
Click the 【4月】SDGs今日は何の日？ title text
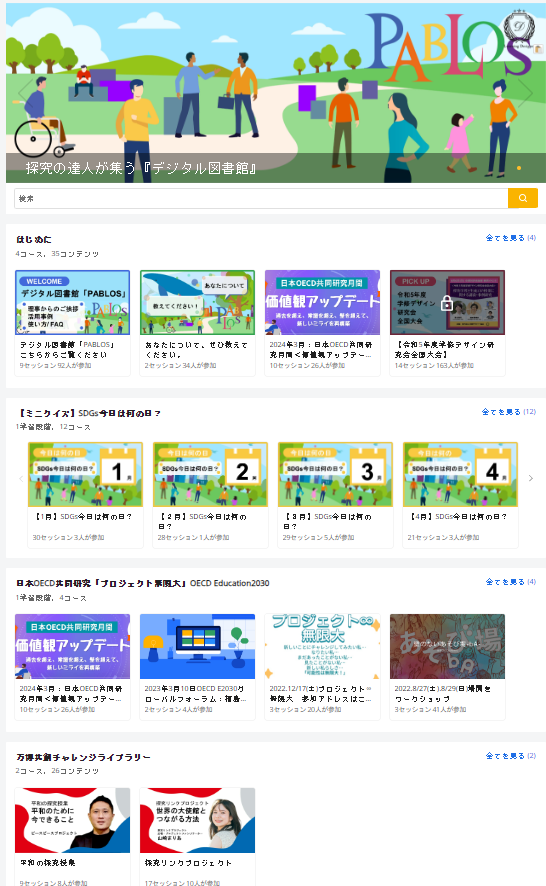pyautogui.click(x=458, y=516)
